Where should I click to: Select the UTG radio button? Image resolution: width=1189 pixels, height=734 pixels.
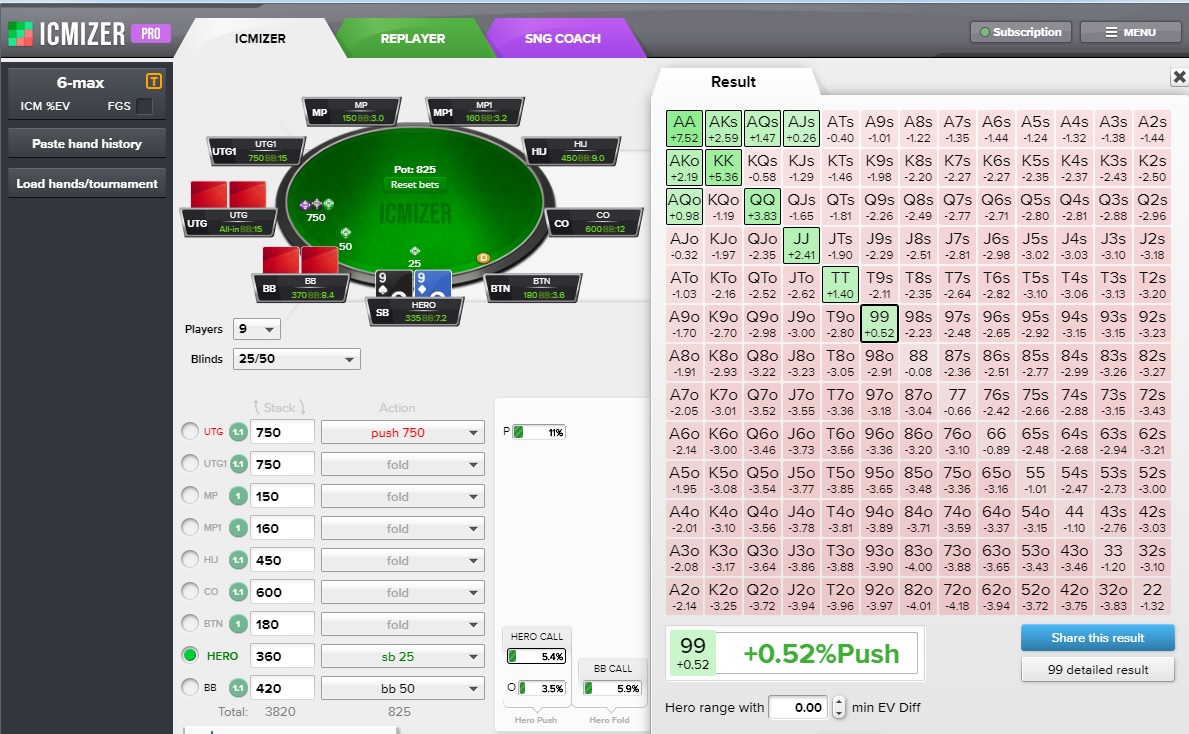190,431
